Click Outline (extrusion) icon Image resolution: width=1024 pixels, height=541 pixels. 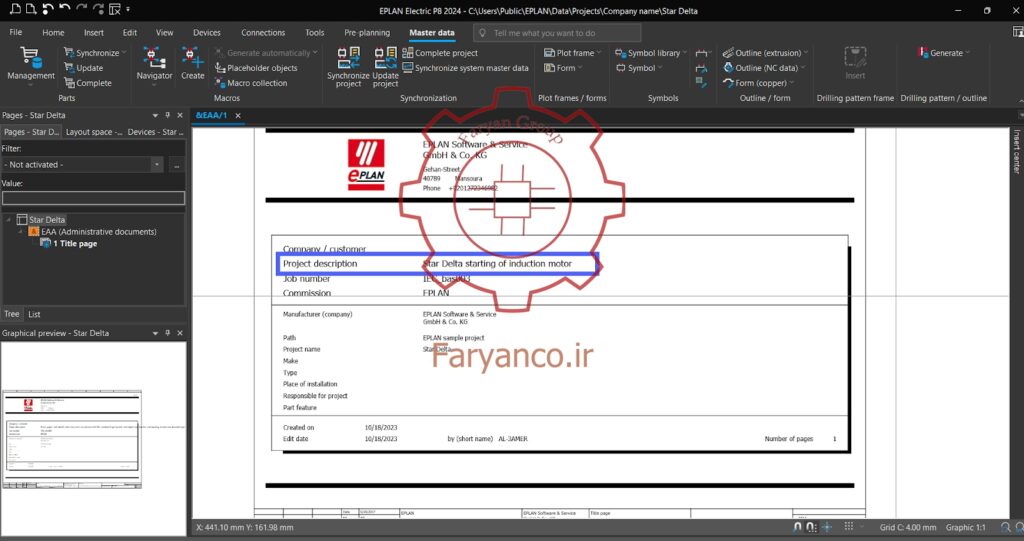tap(728, 53)
